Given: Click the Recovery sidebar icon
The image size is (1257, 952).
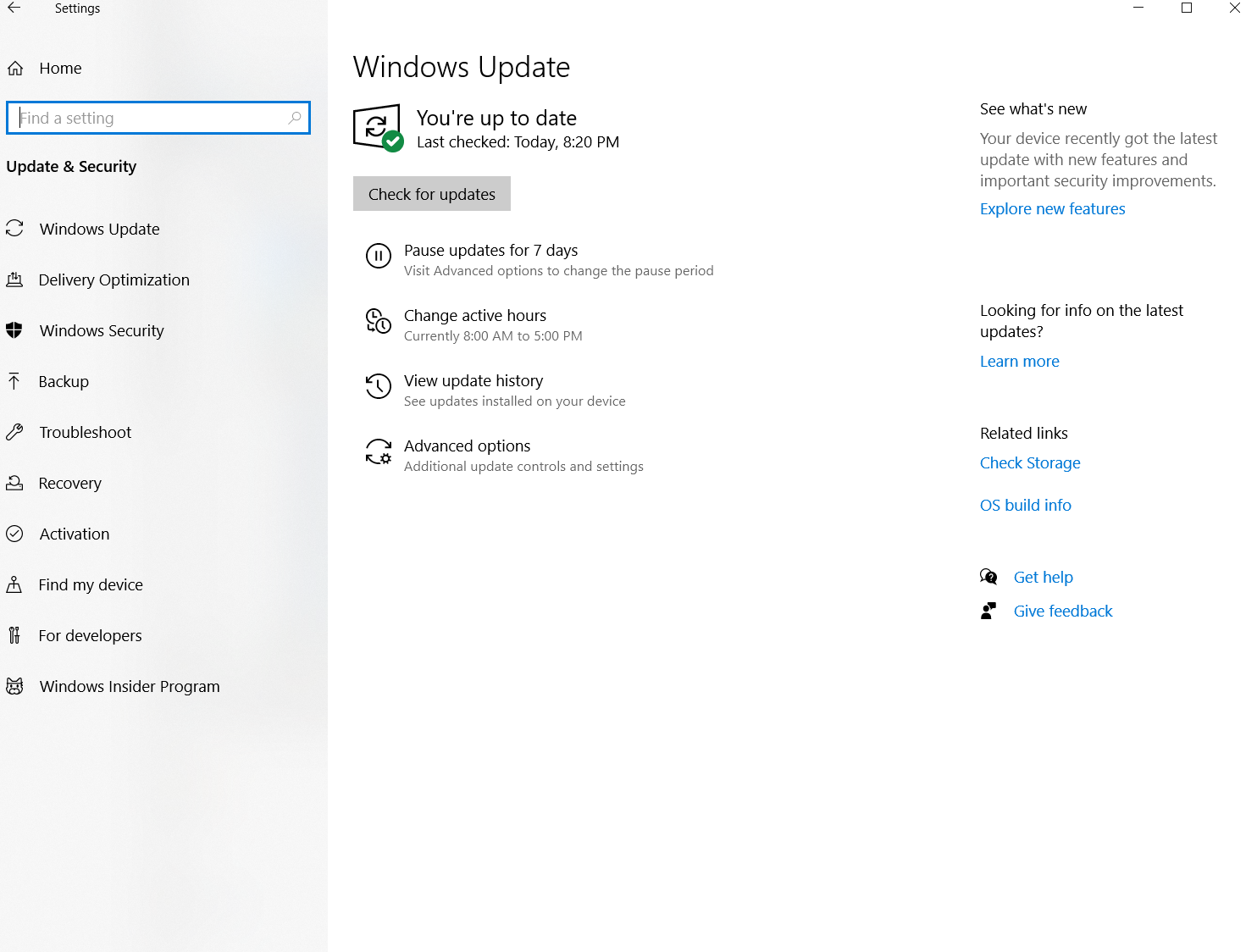Looking at the screenshot, I should pos(14,483).
